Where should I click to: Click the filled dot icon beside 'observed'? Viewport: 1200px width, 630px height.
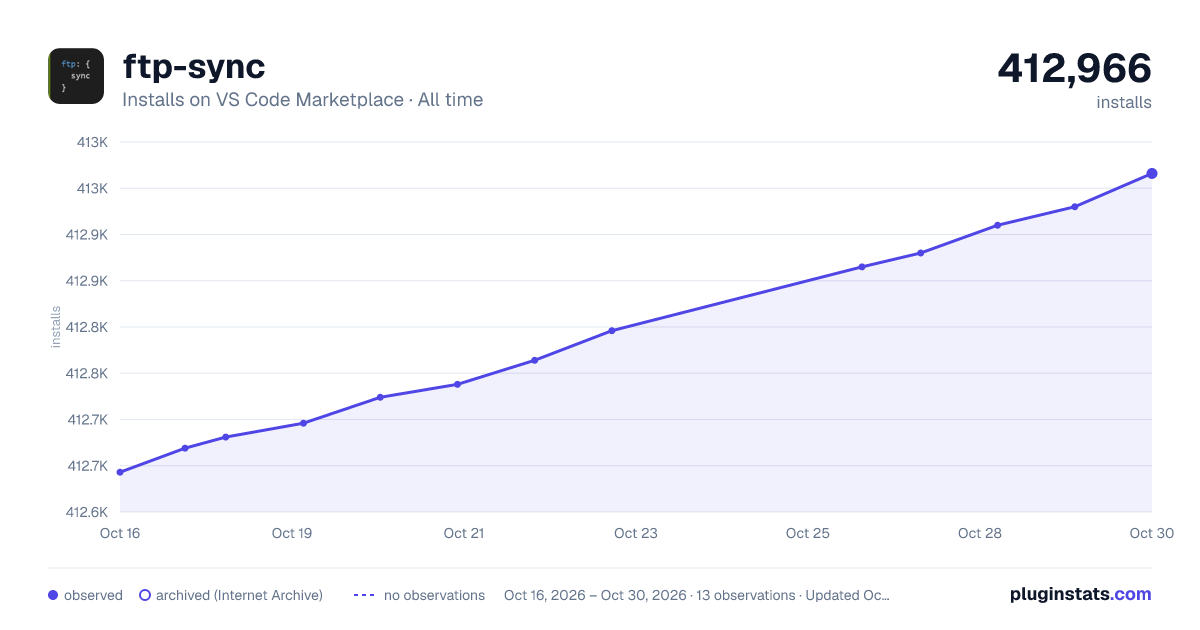(53, 595)
